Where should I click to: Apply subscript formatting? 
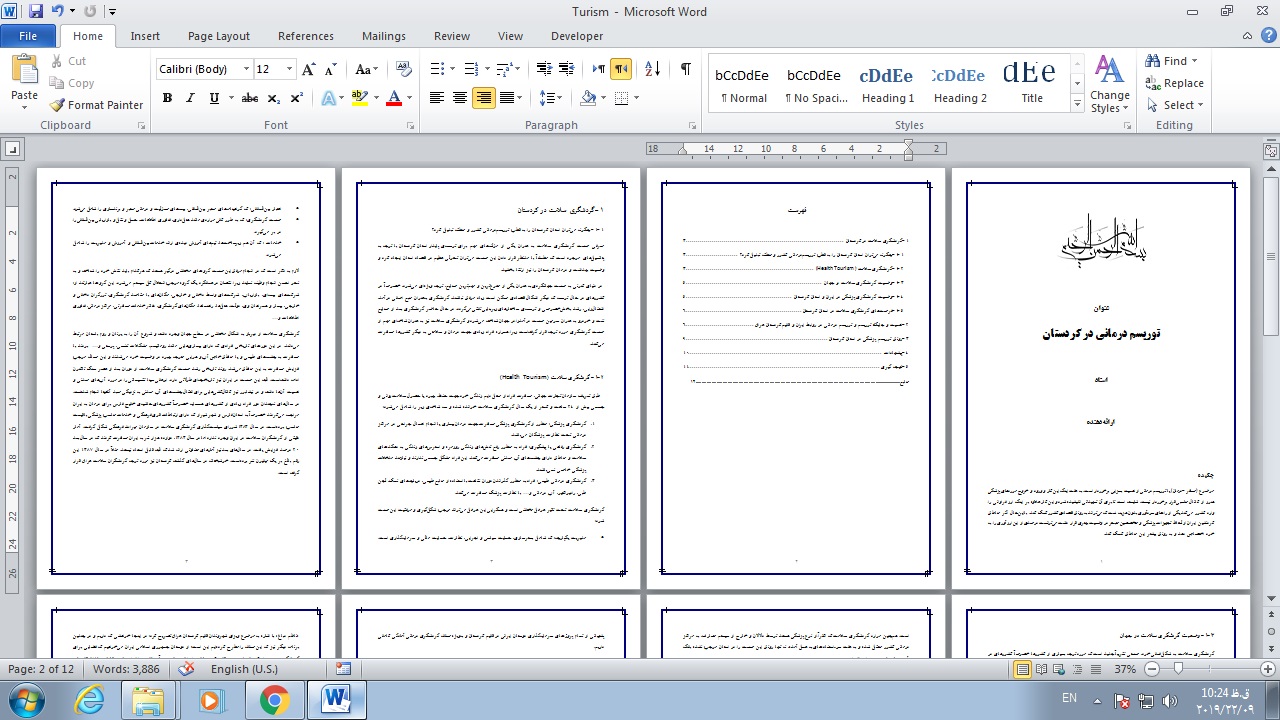click(x=274, y=98)
